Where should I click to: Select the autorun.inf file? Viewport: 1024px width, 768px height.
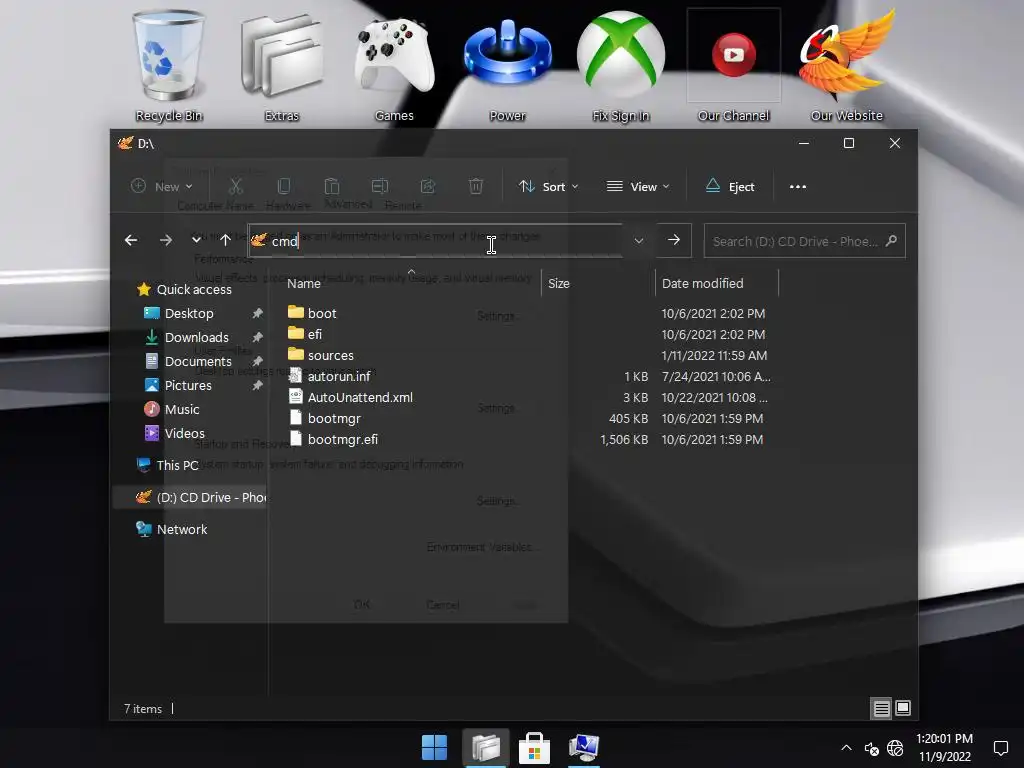(x=339, y=376)
